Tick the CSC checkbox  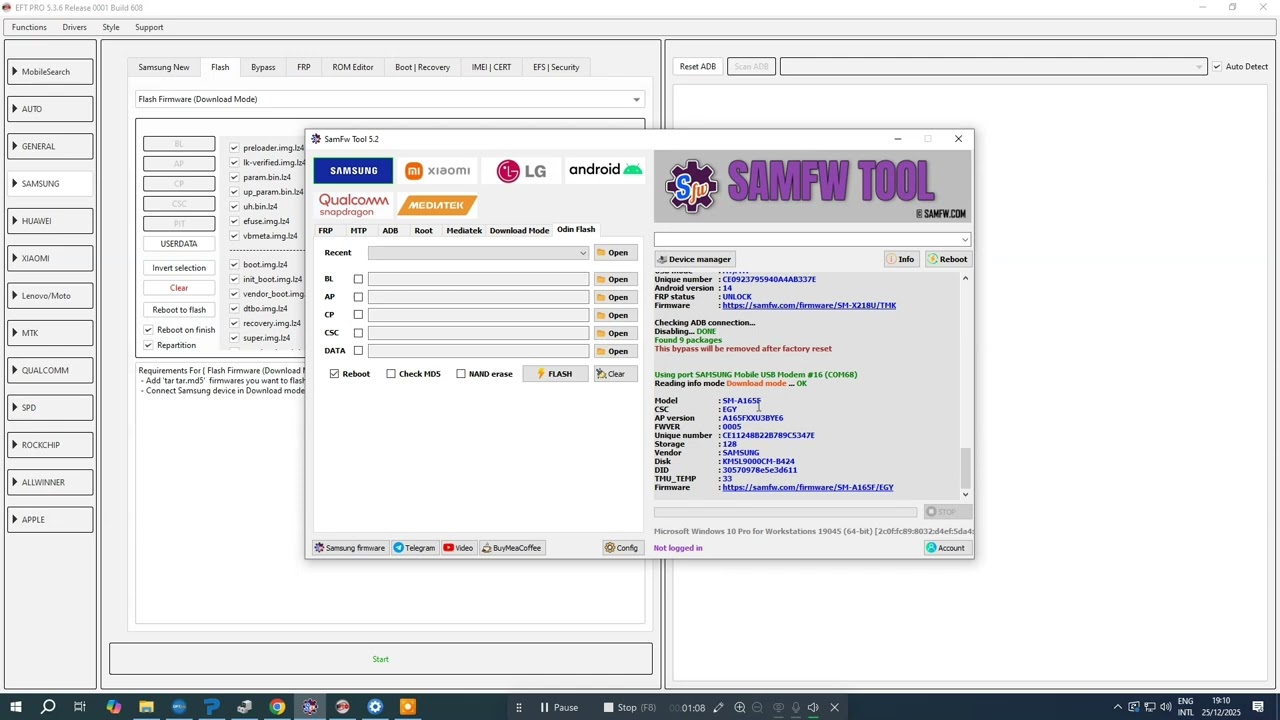point(358,333)
